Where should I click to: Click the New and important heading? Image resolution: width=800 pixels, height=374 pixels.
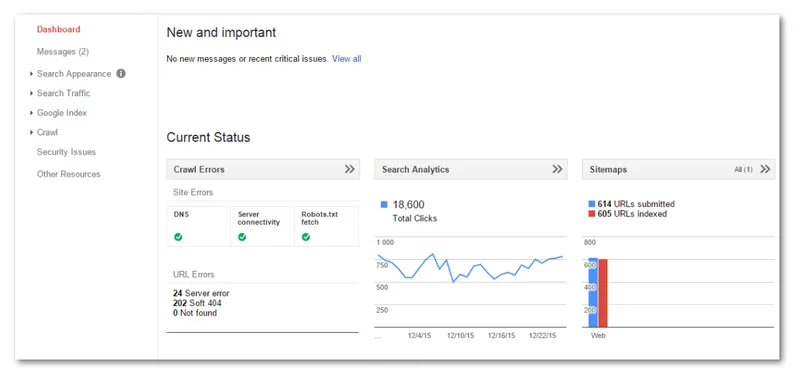[x=221, y=33]
